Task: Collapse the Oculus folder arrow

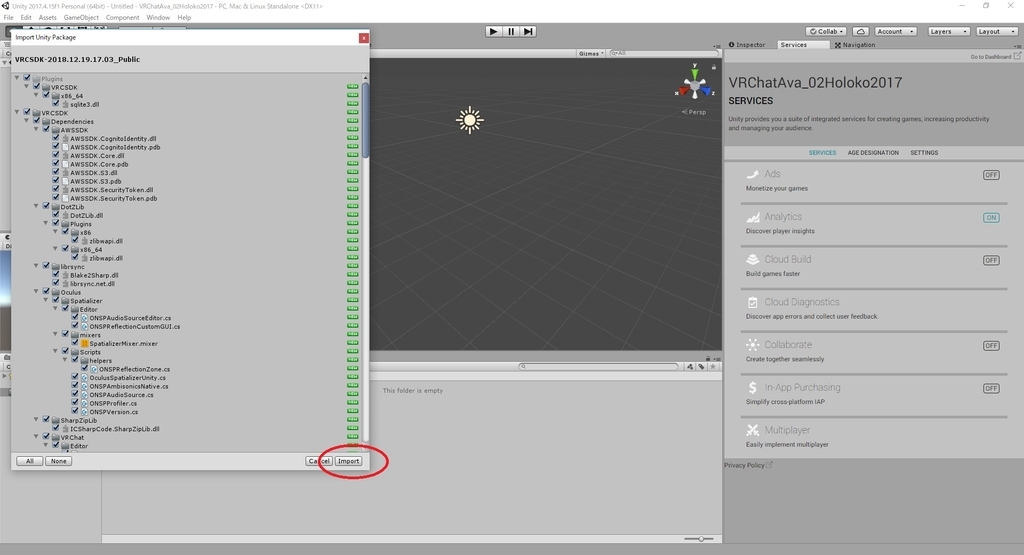Action: pos(37,292)
